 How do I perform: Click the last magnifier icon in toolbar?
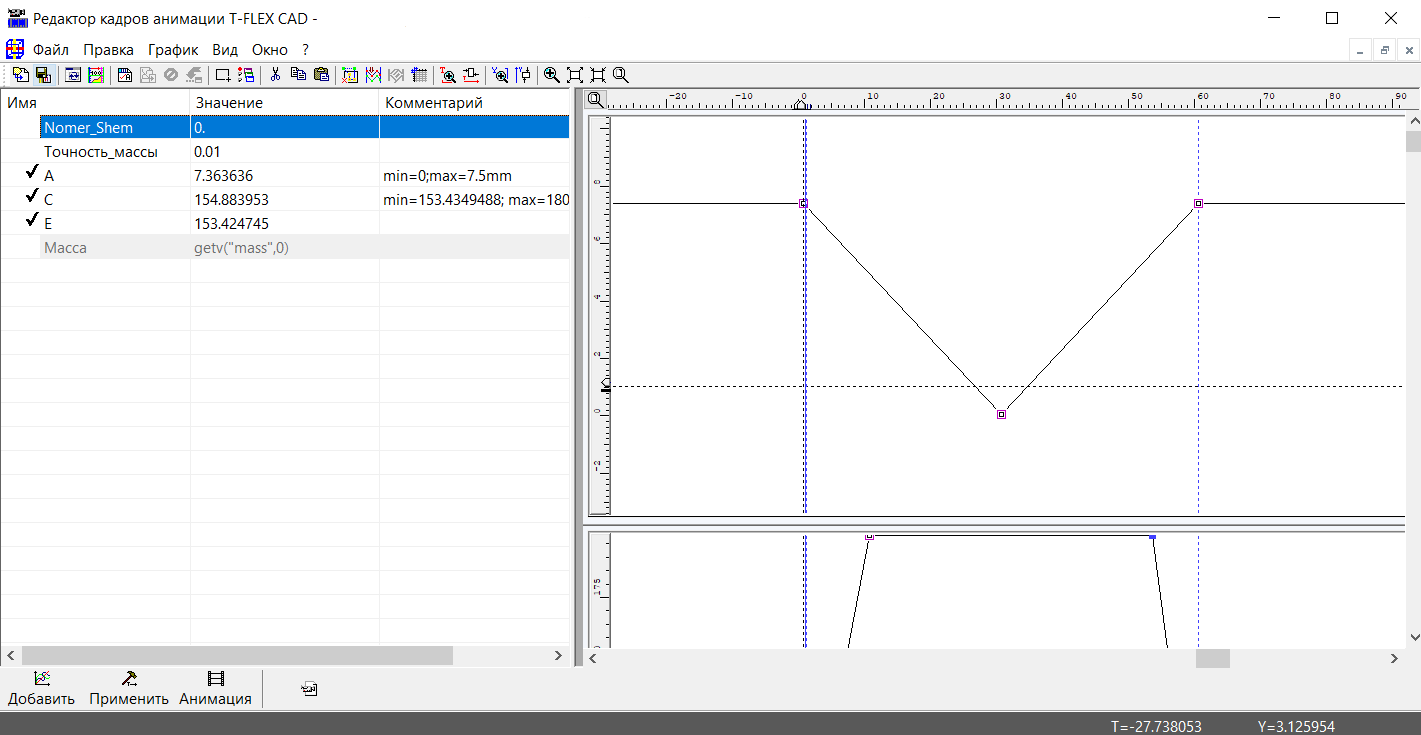(621, 75)
